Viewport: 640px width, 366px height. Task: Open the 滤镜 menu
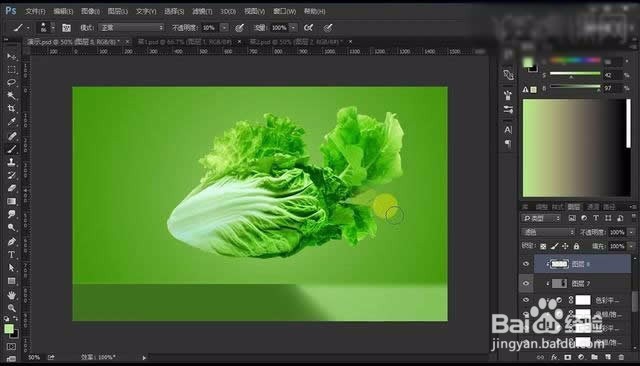202,11
